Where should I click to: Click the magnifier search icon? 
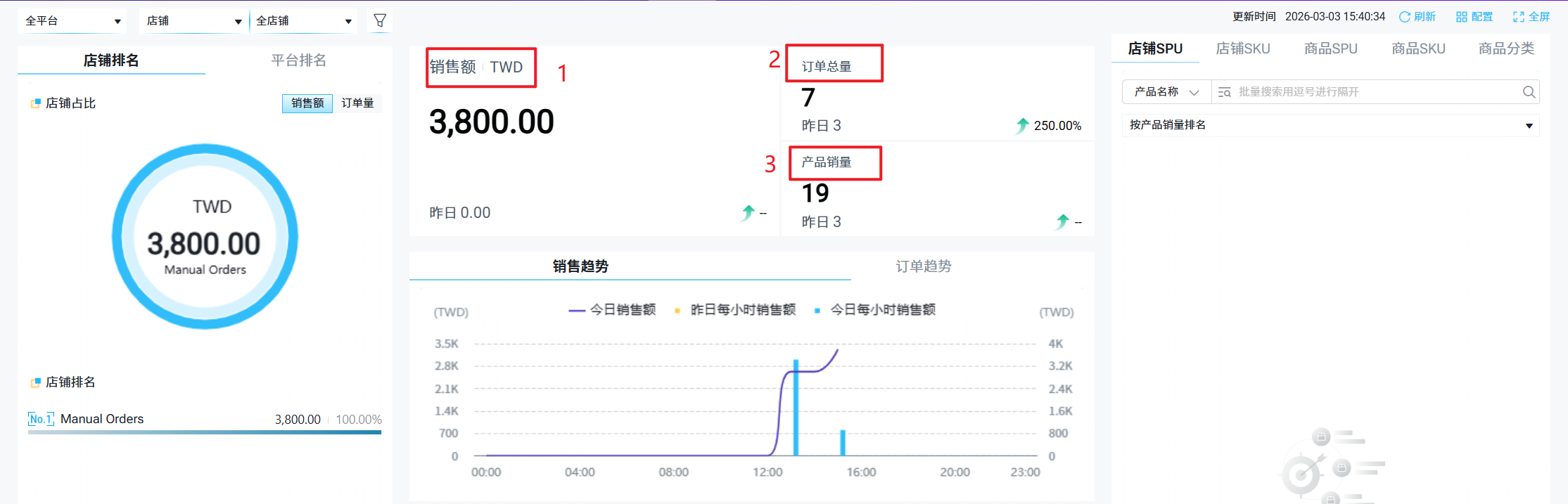(1529, 92)
